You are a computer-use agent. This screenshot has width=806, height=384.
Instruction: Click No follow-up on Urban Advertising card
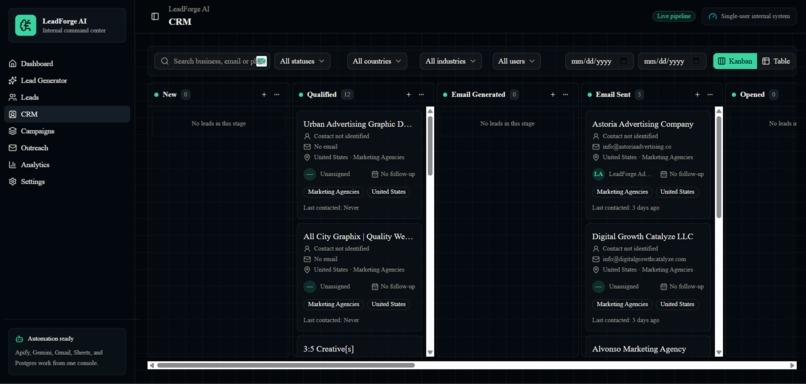(x=393, y=174)
